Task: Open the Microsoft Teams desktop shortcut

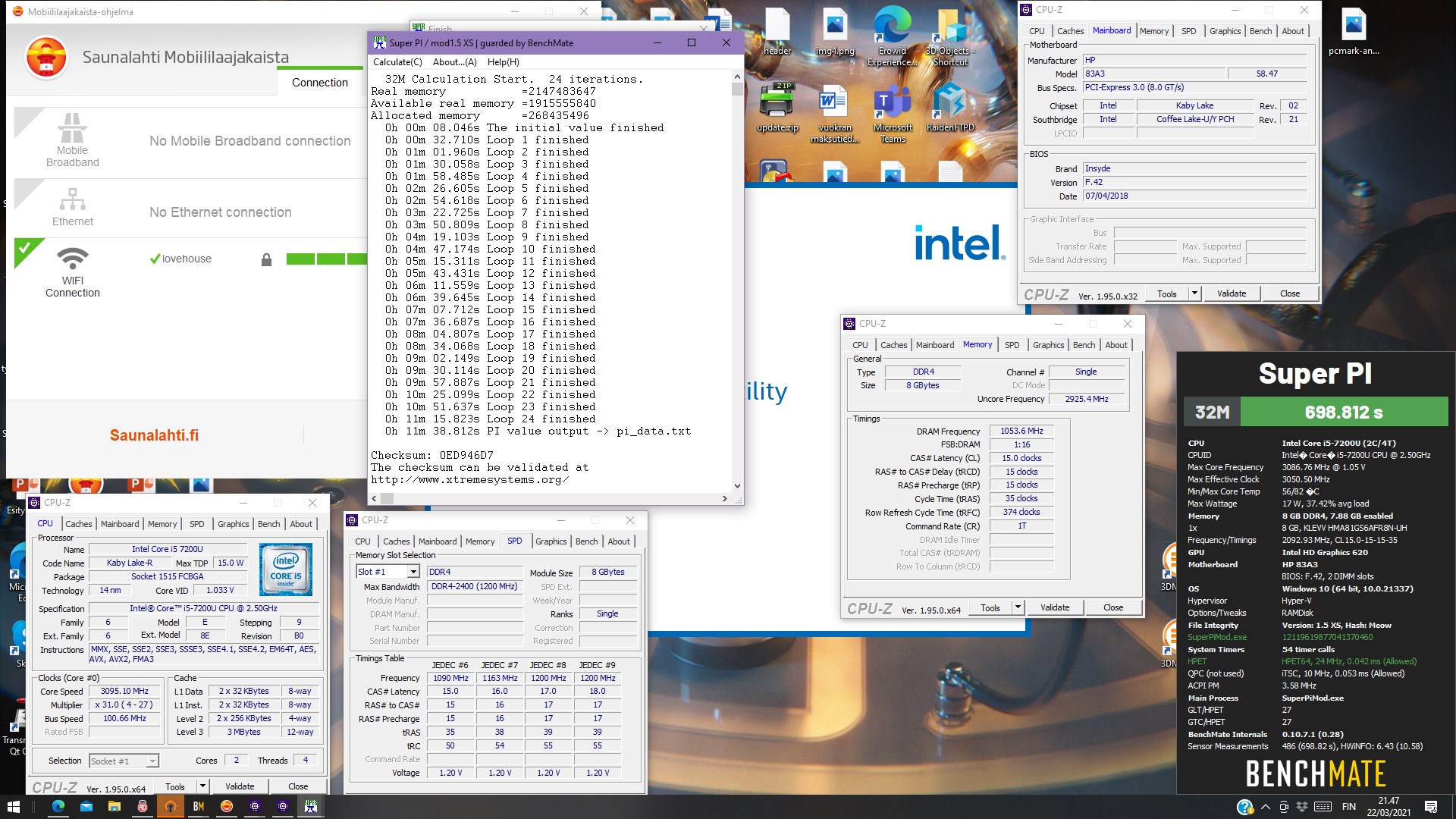Action: [893, 114]
